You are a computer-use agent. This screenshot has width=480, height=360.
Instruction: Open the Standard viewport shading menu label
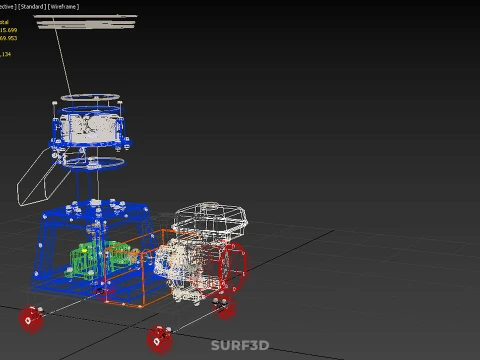(32, 6)
